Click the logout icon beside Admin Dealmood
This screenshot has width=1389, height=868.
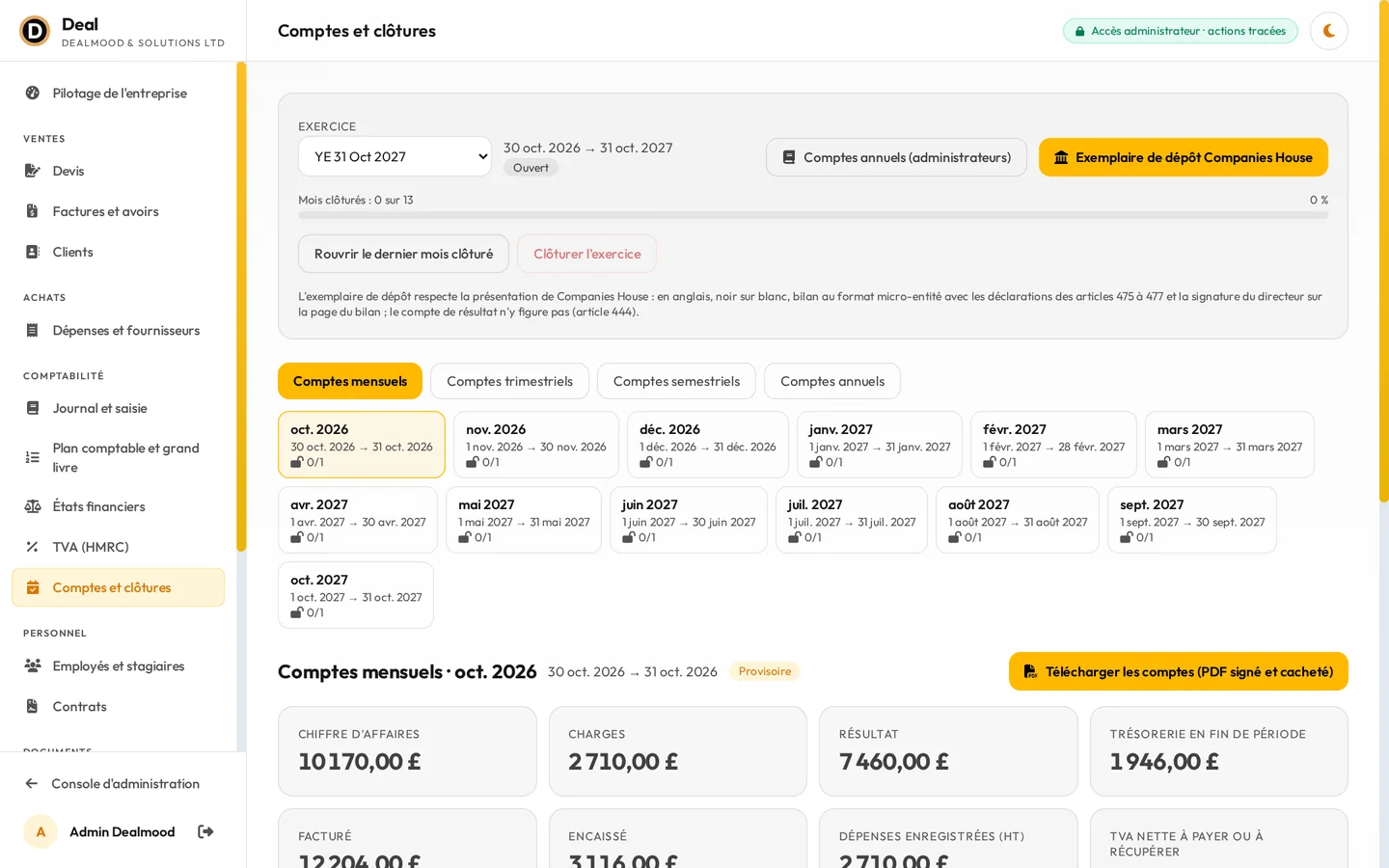tap(205, 831)
